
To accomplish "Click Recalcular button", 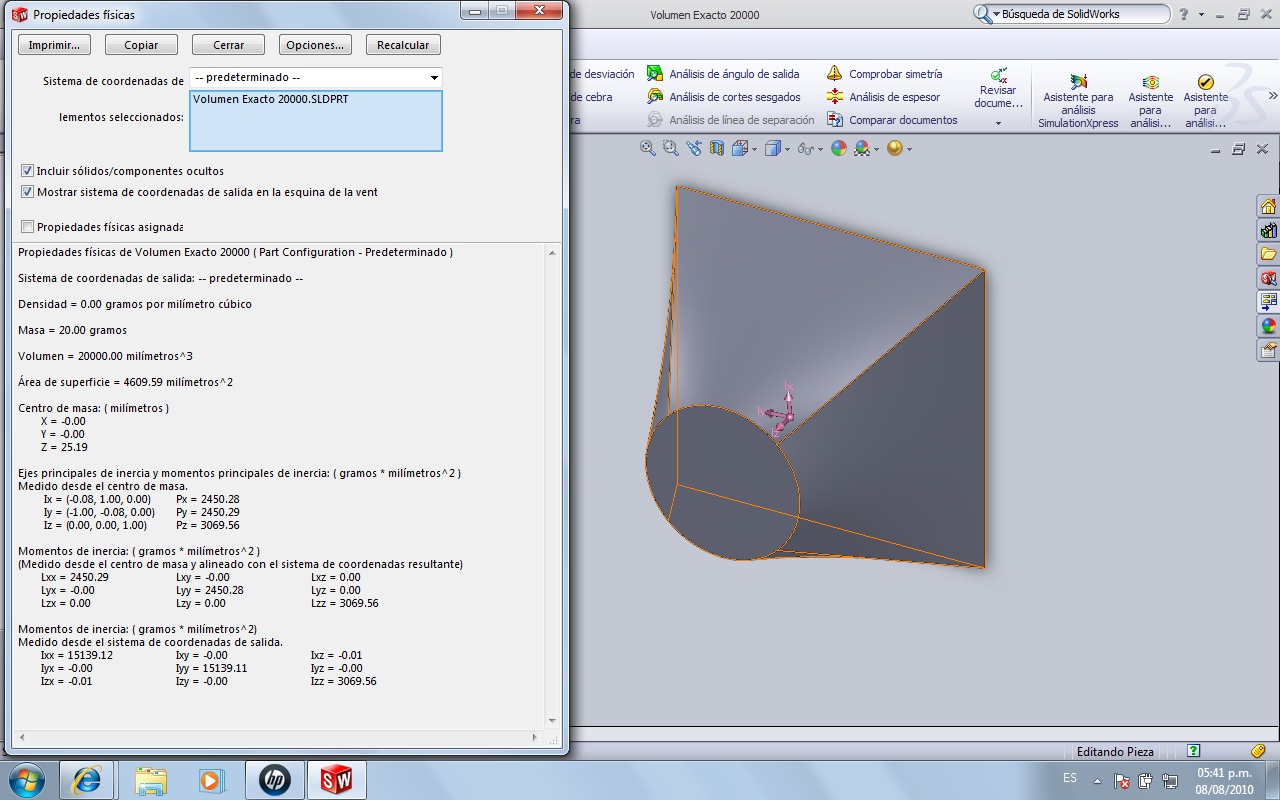I will 403,45.
